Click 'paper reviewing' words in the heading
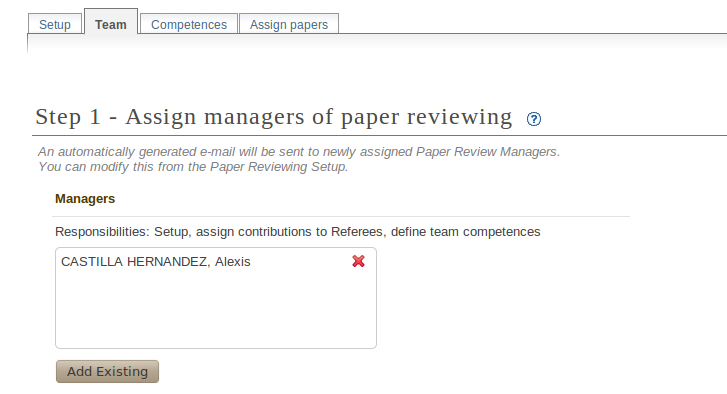The image size is (727, 394). 427,116
